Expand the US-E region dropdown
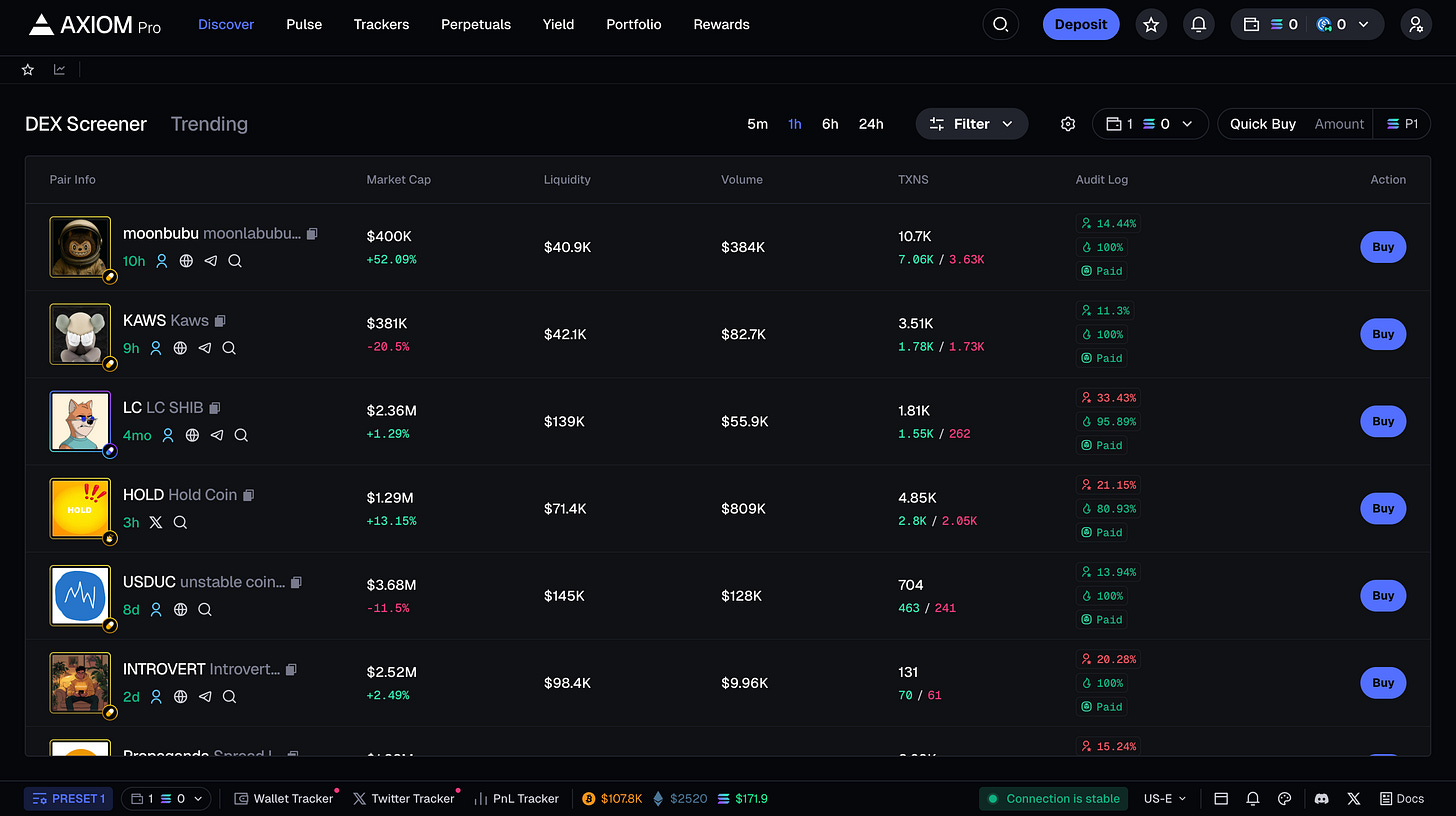The image size is (1456, 816). 1165,799
